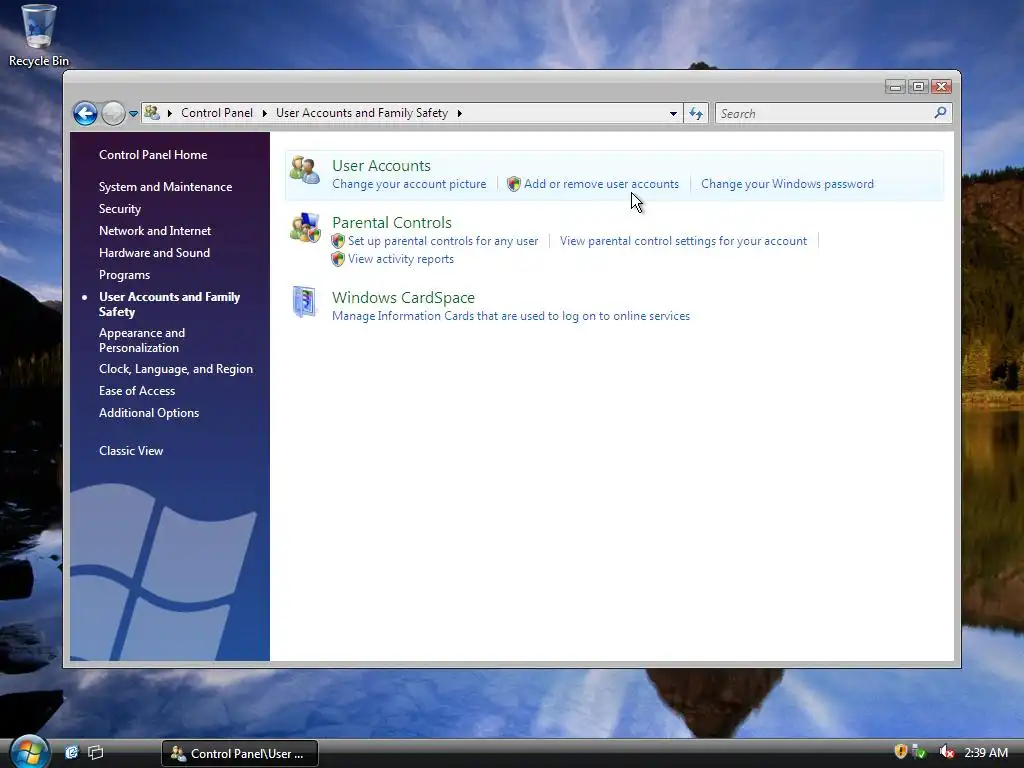
Task: Click shield icon beside View activity reports
Action: (x=338, y=259)
